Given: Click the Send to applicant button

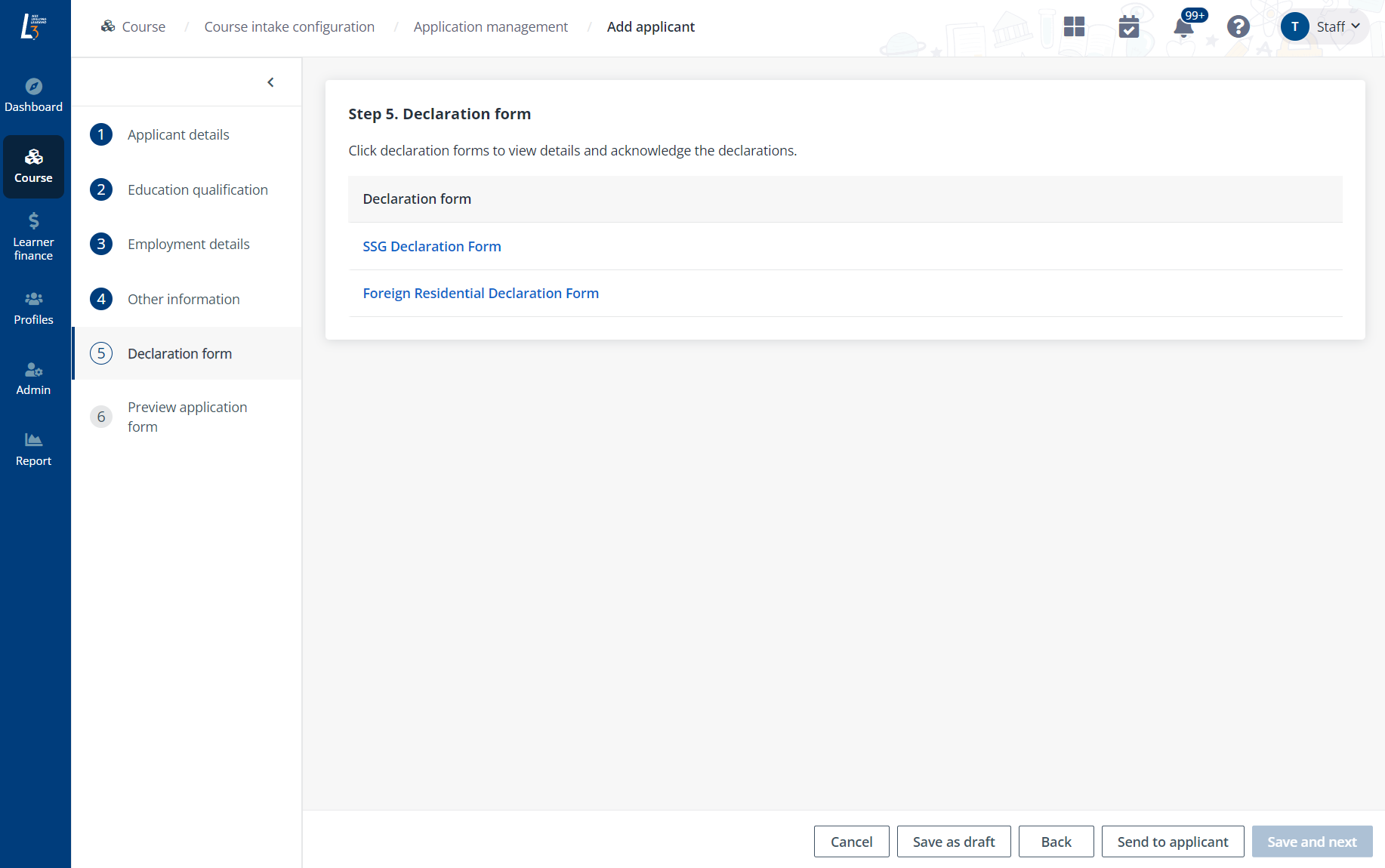Looking at the screenshot, I should (1172, 842).
